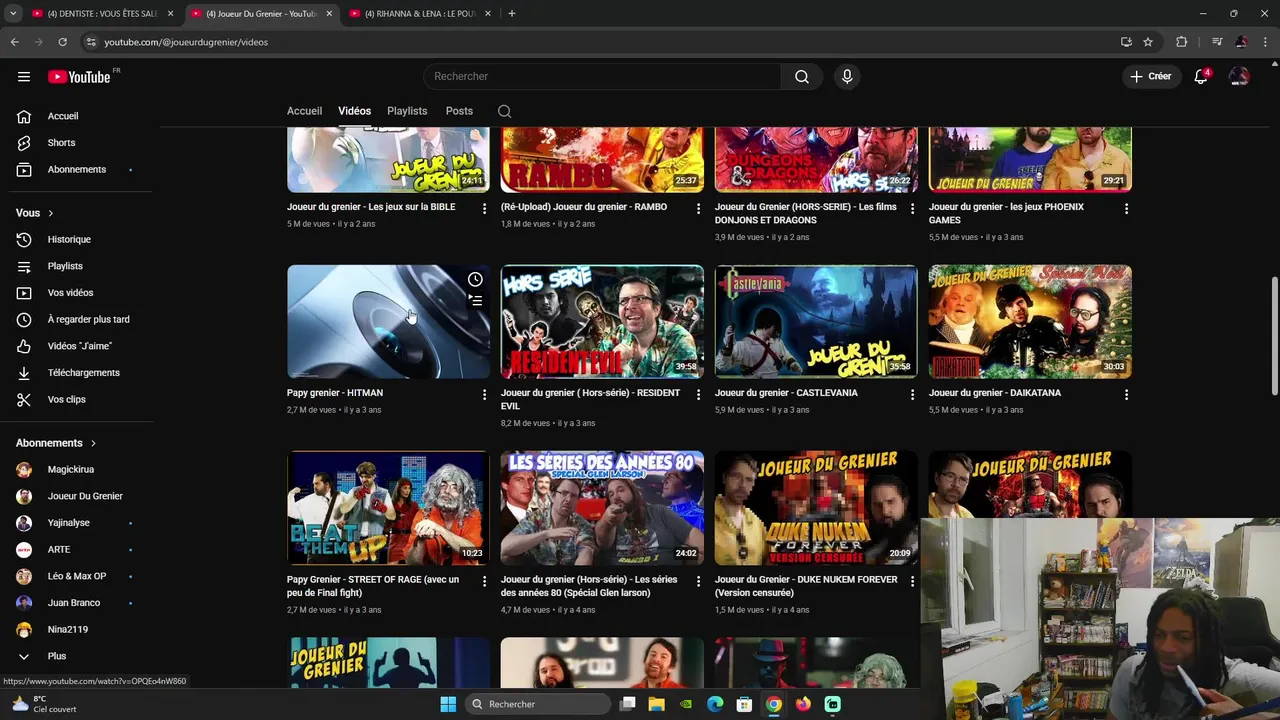Open options menu for RAMBO video
The width and height of the screenshot is (1280, 720).
click(699, 209)
